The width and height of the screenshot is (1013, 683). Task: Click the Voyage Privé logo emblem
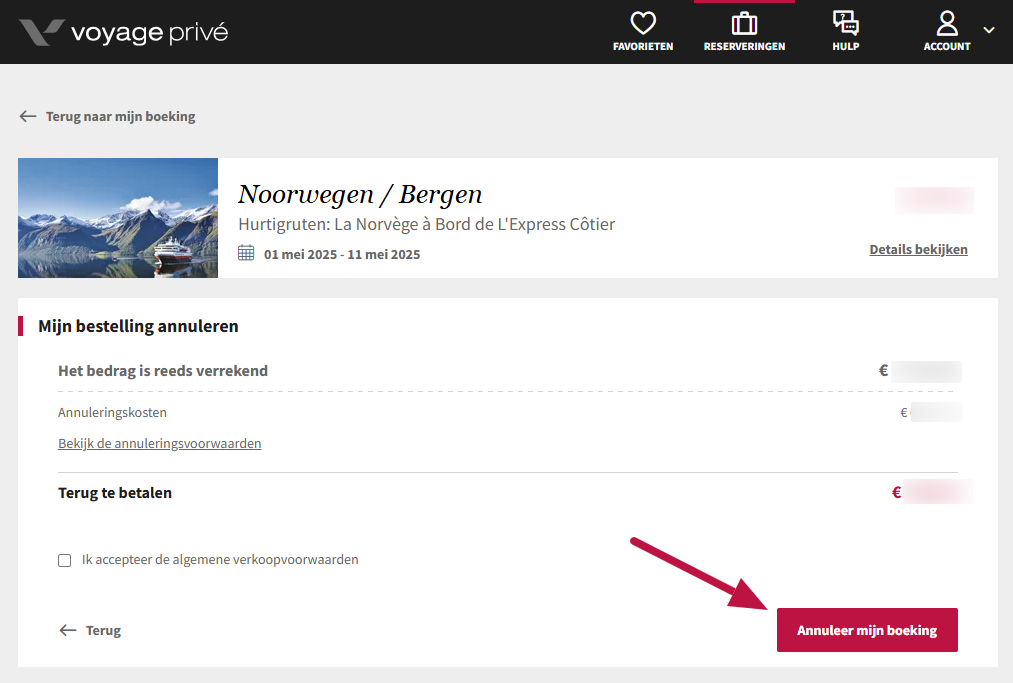(x=41, y=32)
